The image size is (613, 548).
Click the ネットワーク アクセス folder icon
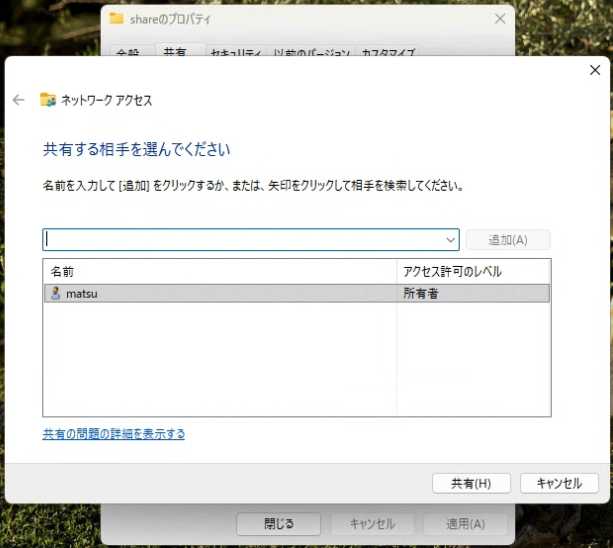[x=47, y=100]
